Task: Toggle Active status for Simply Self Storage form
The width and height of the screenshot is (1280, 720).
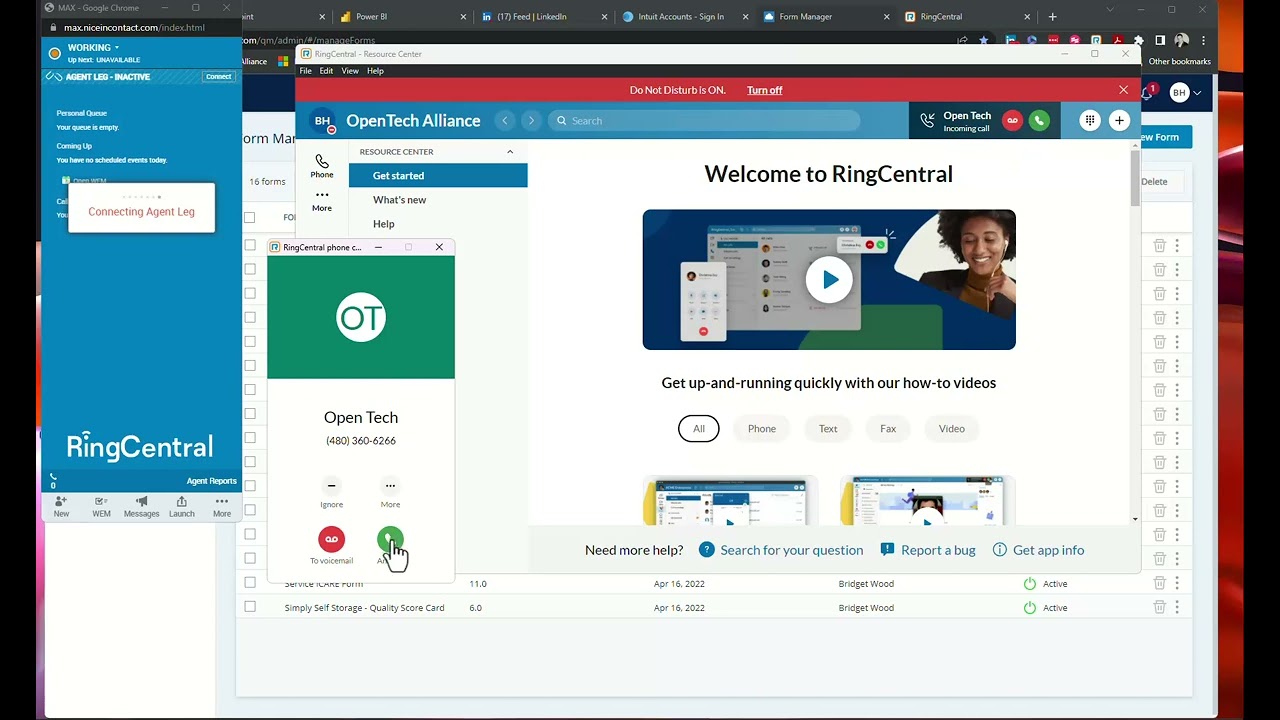Action: [1030, 607]
